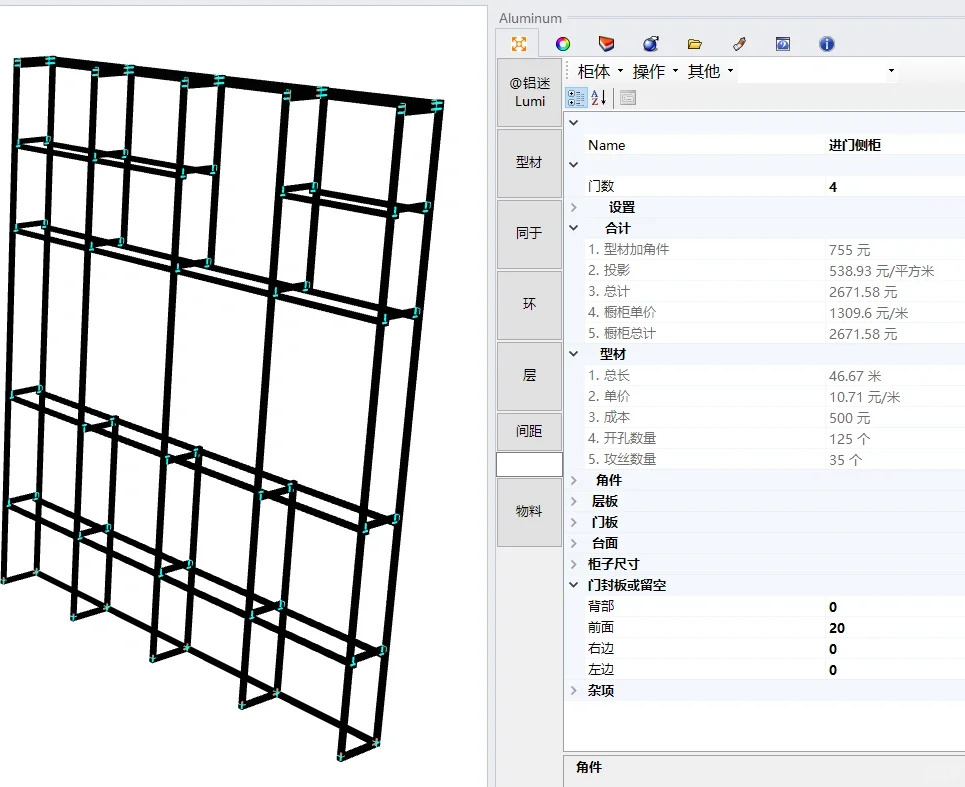Click the 层 side button
Image resolution: width=965 pixels, height=787 pixels.
click(529, 375)
